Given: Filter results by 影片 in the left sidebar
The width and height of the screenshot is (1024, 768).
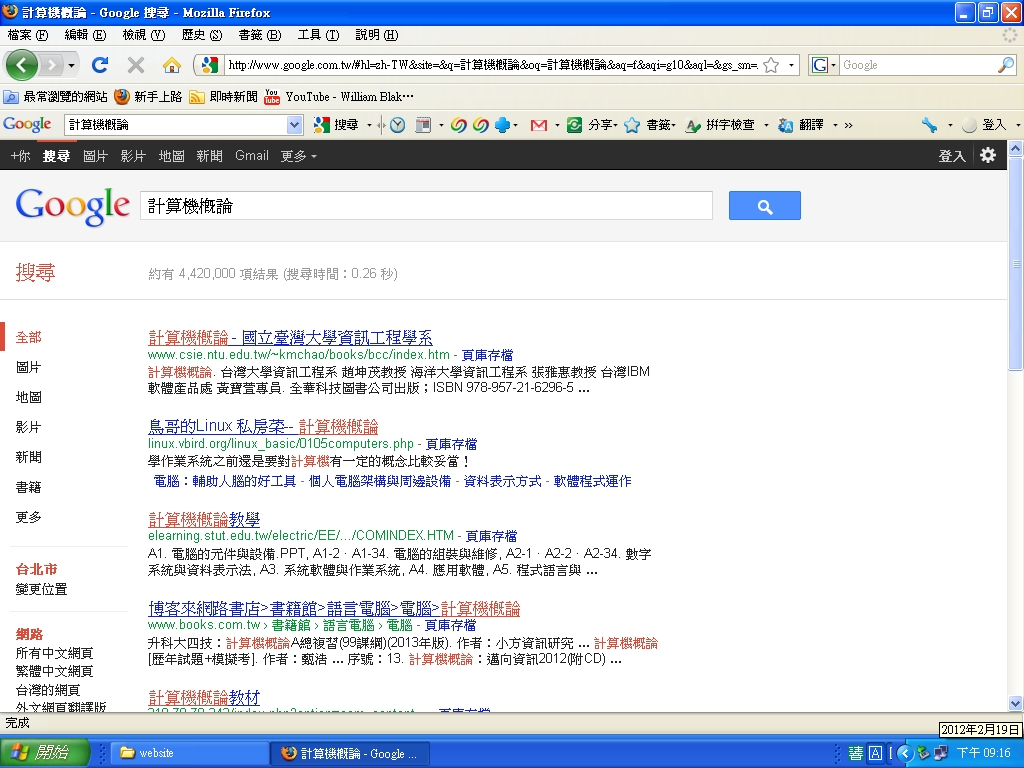Looking at the screenshot, I should [28, 427].
